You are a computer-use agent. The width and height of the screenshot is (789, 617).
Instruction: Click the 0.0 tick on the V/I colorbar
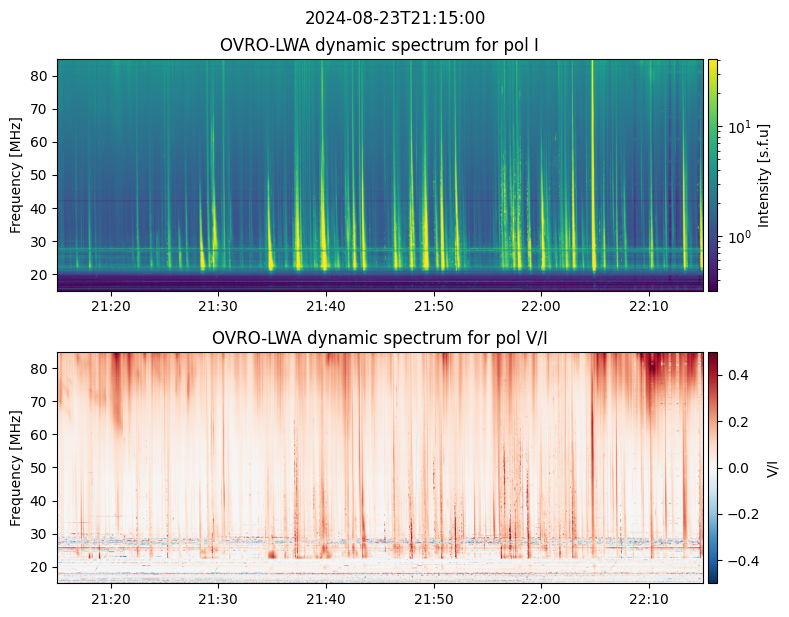click(735, 468)
